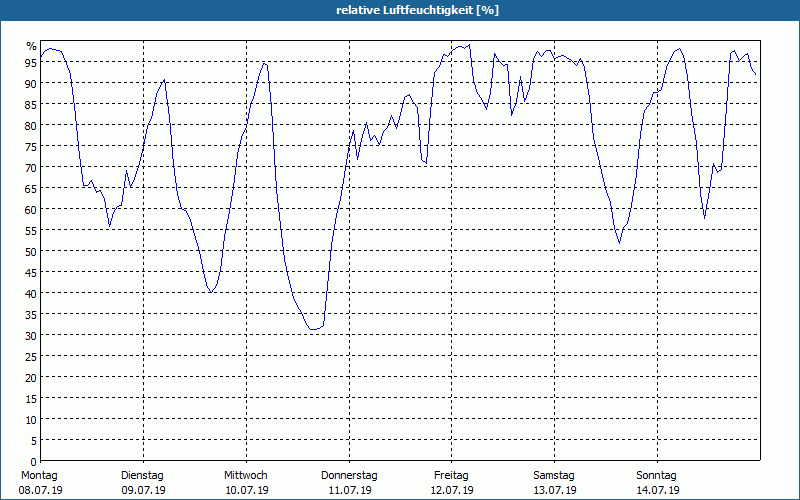
Task: Click the 75 value on the y-axis
Action: (x=31, y=146)
